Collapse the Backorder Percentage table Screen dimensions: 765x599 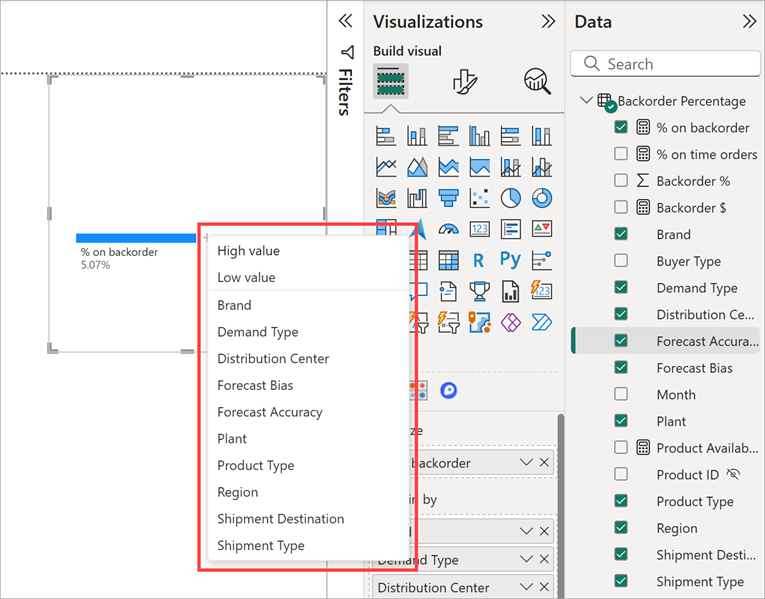[x=586, y=101]
